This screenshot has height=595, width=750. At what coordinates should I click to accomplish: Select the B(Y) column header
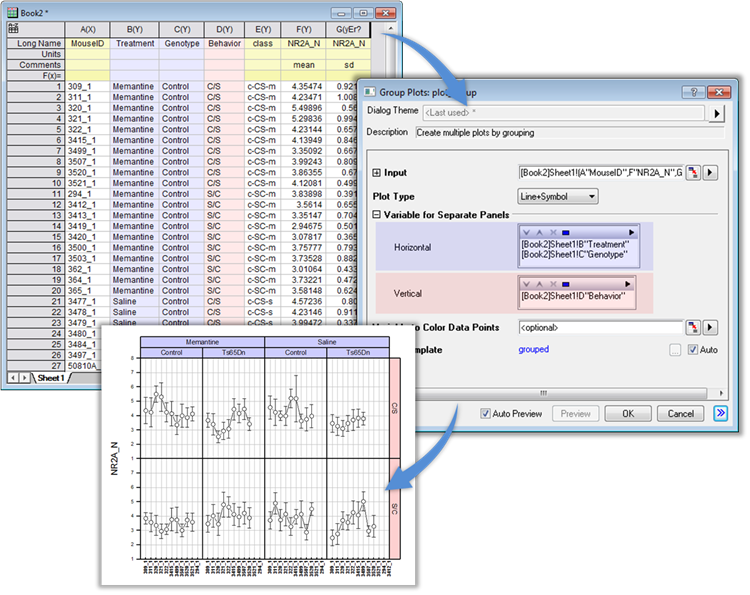coord(133,30)
